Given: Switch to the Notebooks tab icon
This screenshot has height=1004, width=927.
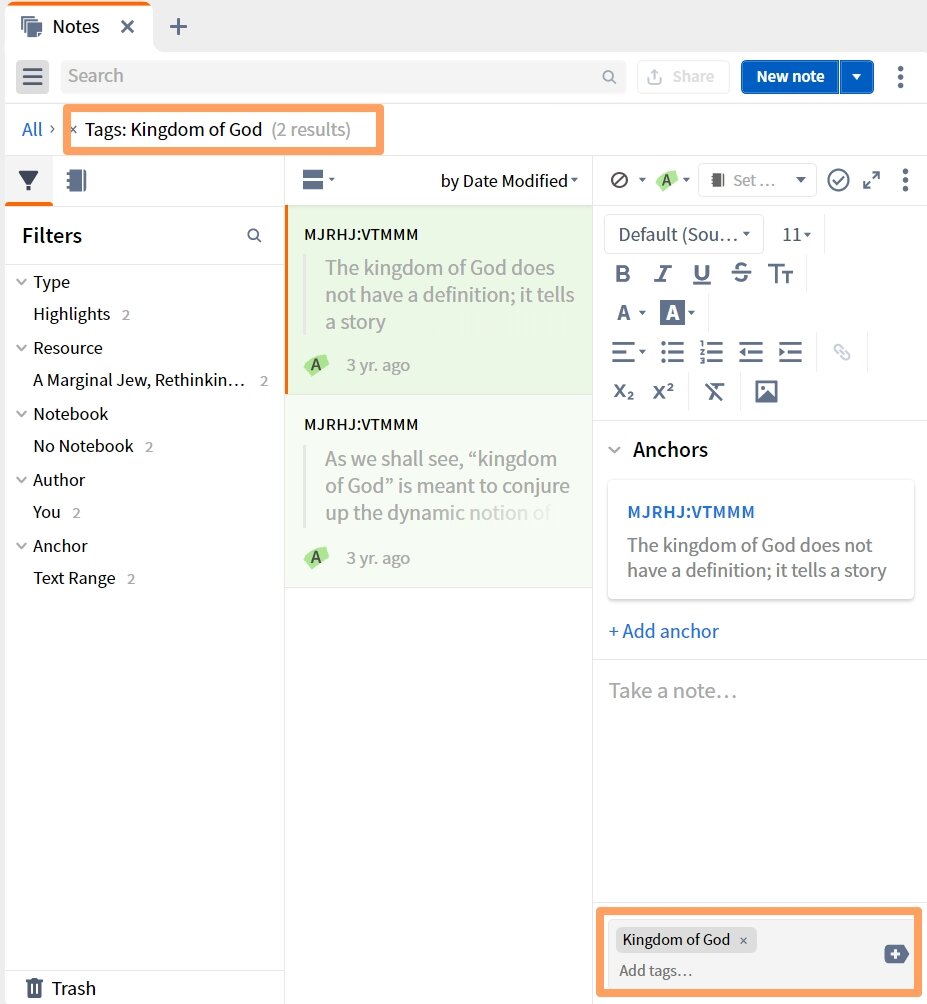Looking at the screenshot, I should click(76, 181).
